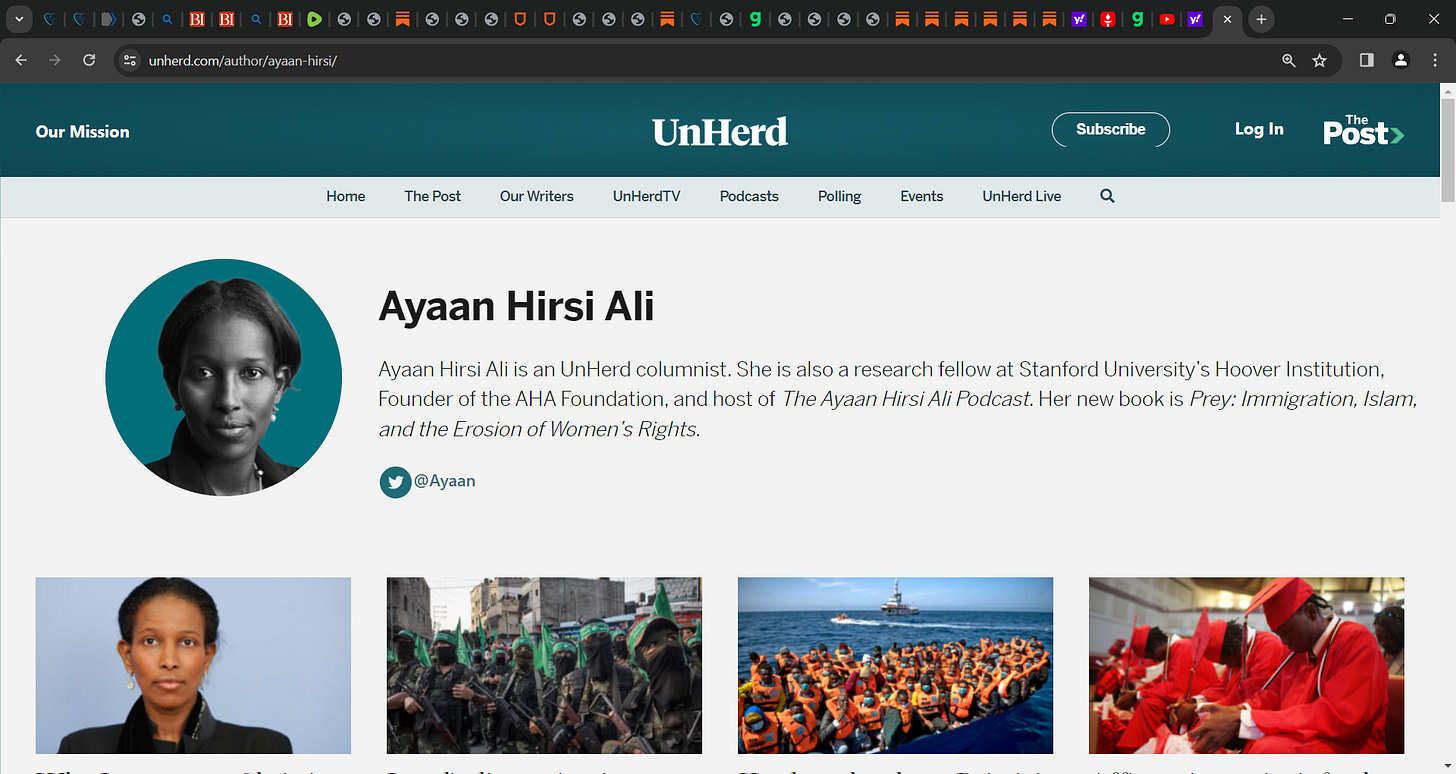Open the article with red graduation gowns thumbnail
This screenshot has width=1456, height=774.
point(1246,665)
